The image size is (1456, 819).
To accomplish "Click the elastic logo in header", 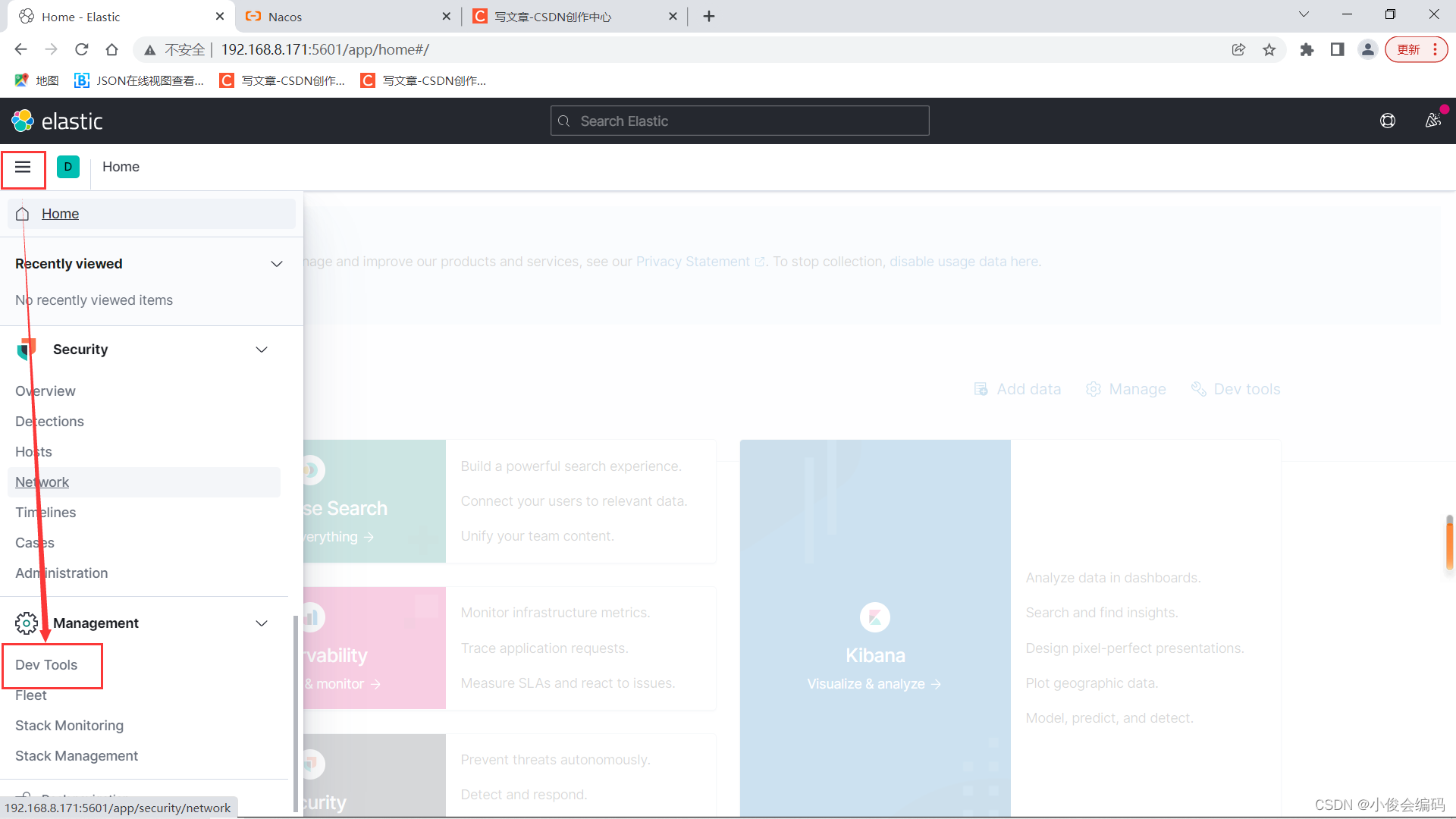I will pos(57,121).
